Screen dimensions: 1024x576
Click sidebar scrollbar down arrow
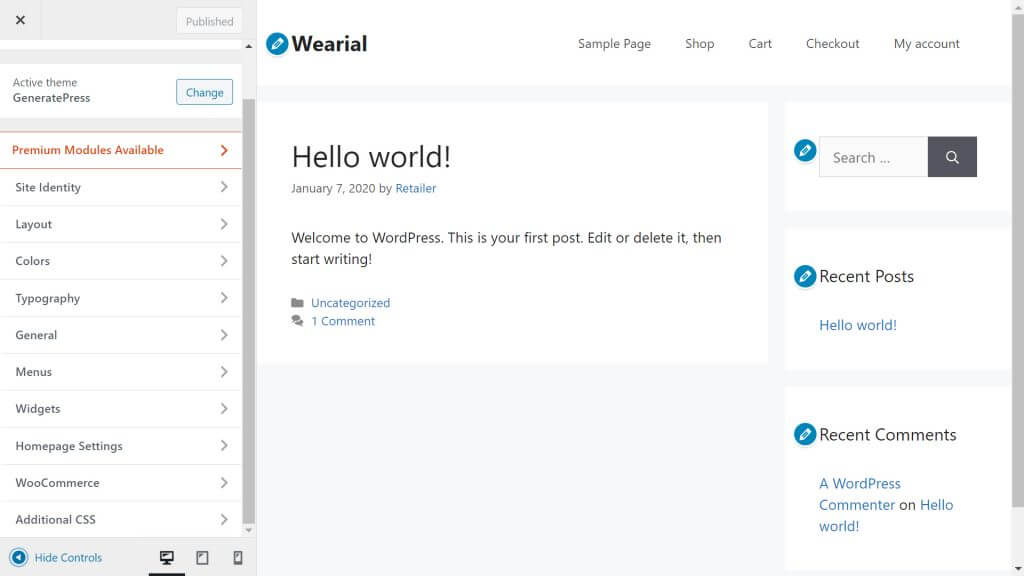[x=248, y=530]
